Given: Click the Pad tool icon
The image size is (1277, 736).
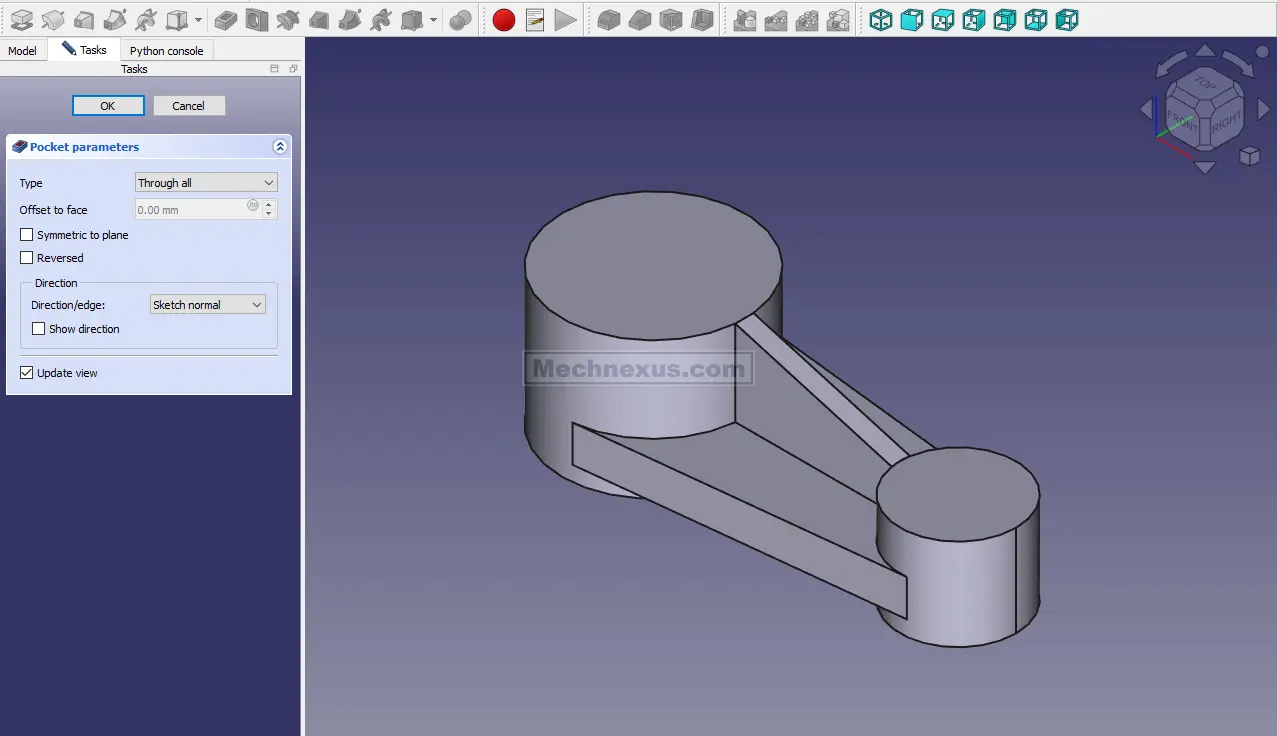Looking at the screenshot, I should tap(21, 20).
